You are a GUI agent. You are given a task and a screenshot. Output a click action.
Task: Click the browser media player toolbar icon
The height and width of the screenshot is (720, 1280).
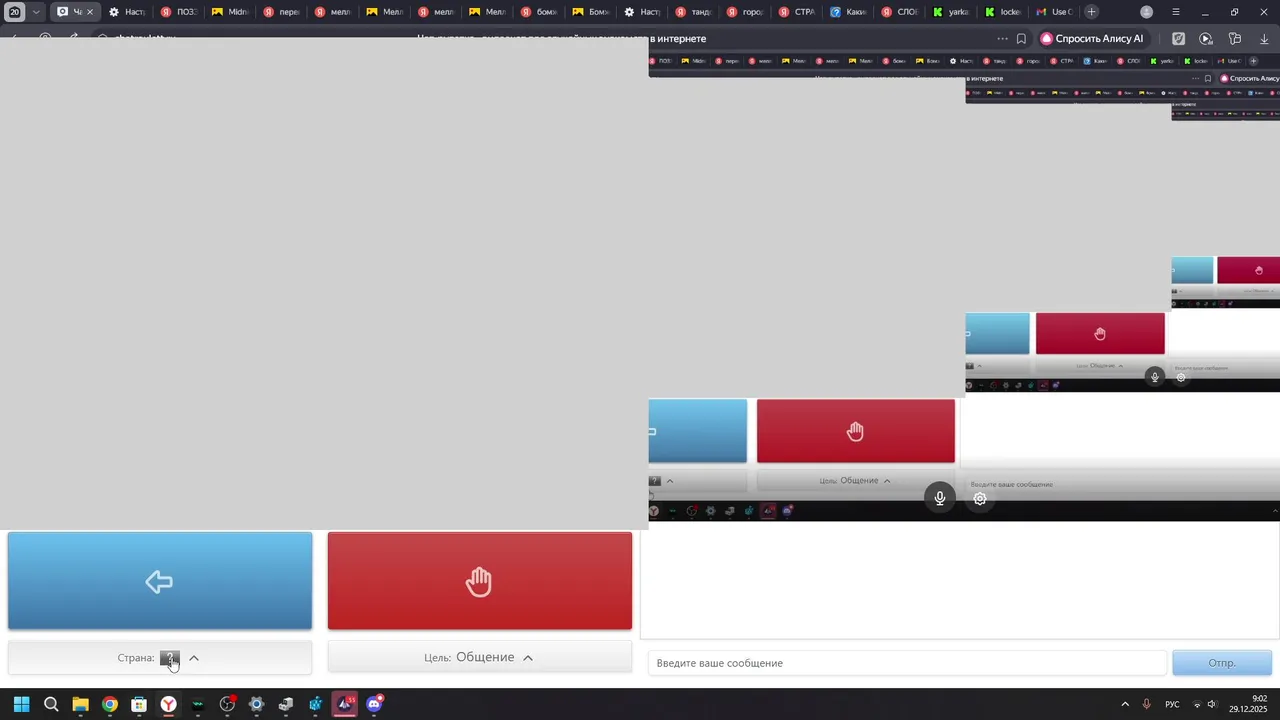coord(1206,38)
